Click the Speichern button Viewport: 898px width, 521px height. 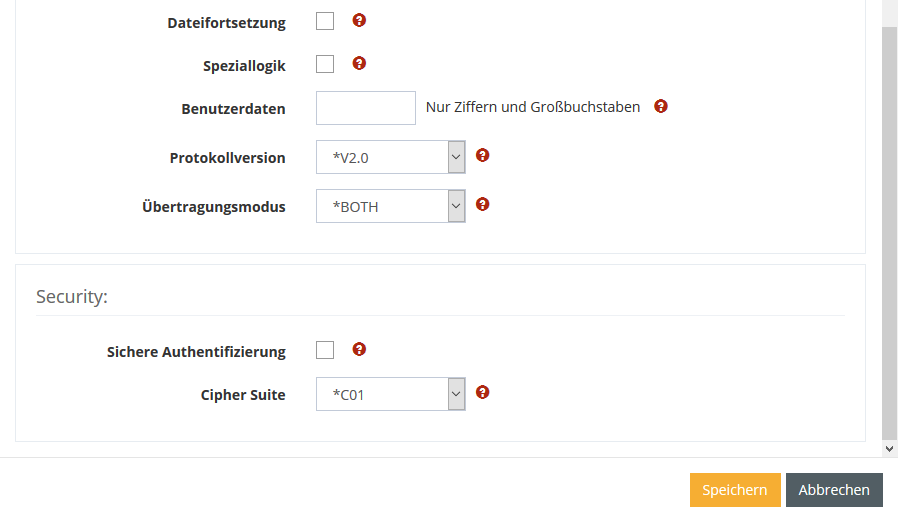pos(735,490)
